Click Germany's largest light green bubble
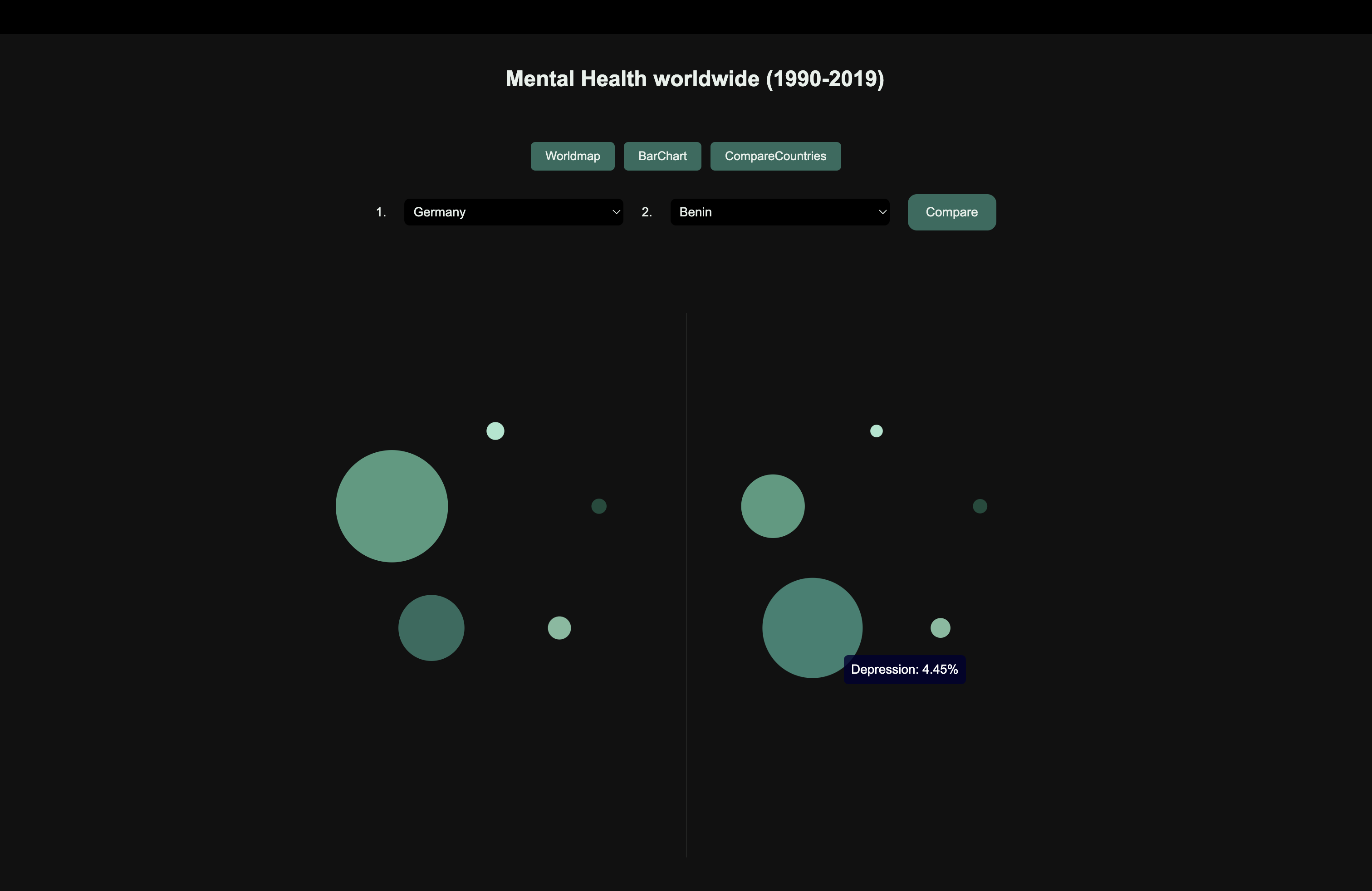1372x891 pixels. pos(392,506)
